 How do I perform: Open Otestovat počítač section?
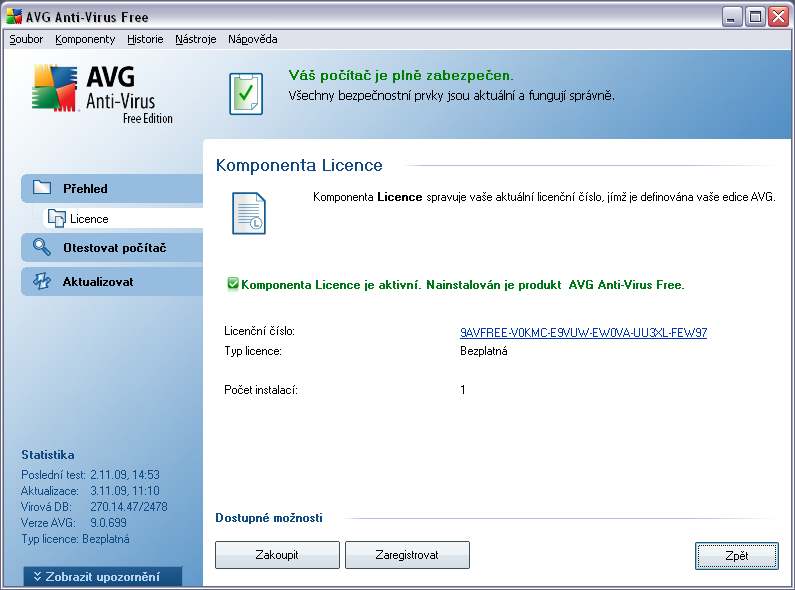coord(112,248)
